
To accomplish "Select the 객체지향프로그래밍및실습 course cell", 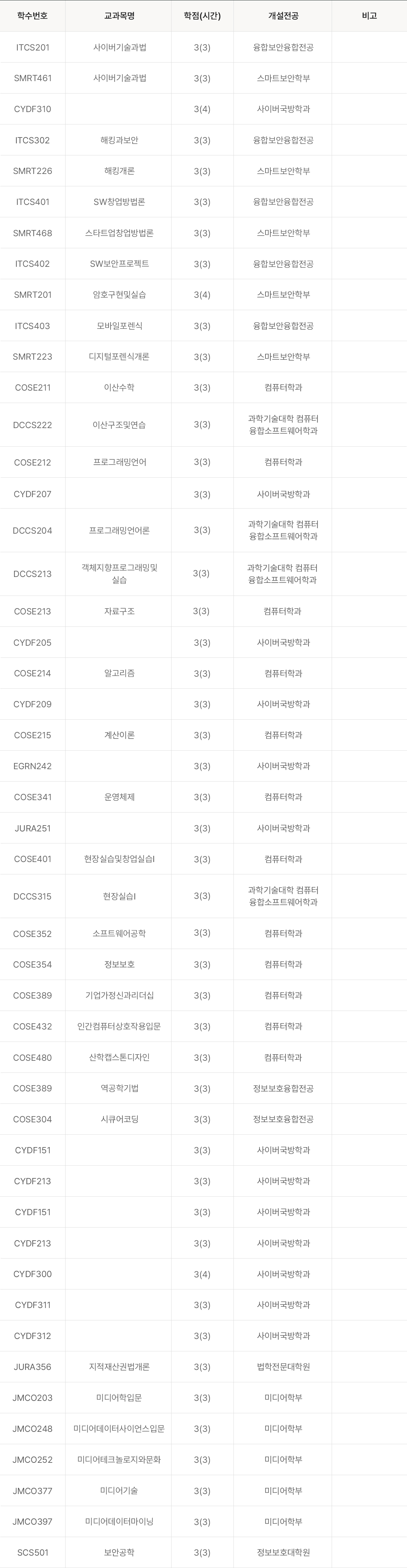I will (119, 573).
